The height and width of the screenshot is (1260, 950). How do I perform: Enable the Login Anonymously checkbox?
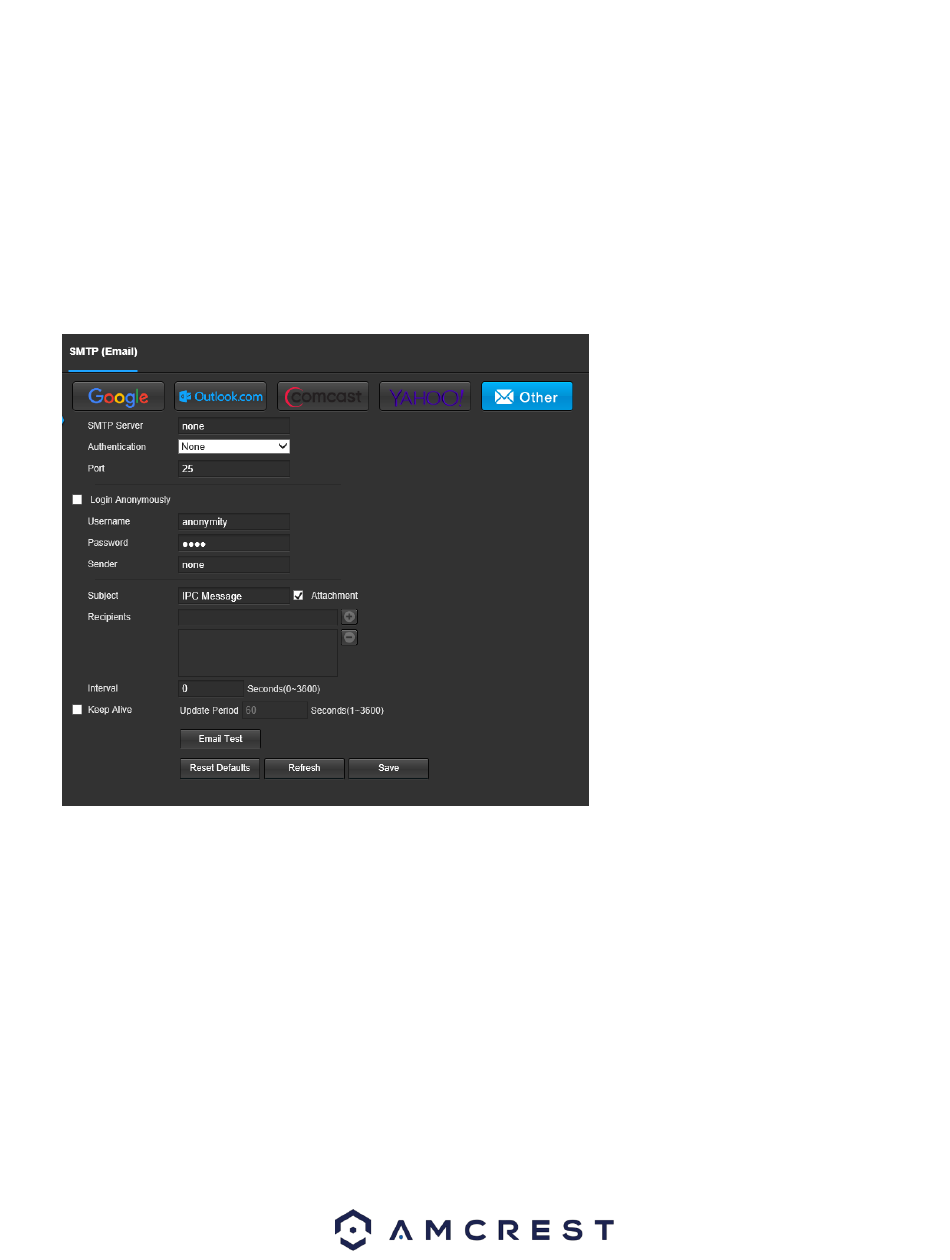pos(77,499)
